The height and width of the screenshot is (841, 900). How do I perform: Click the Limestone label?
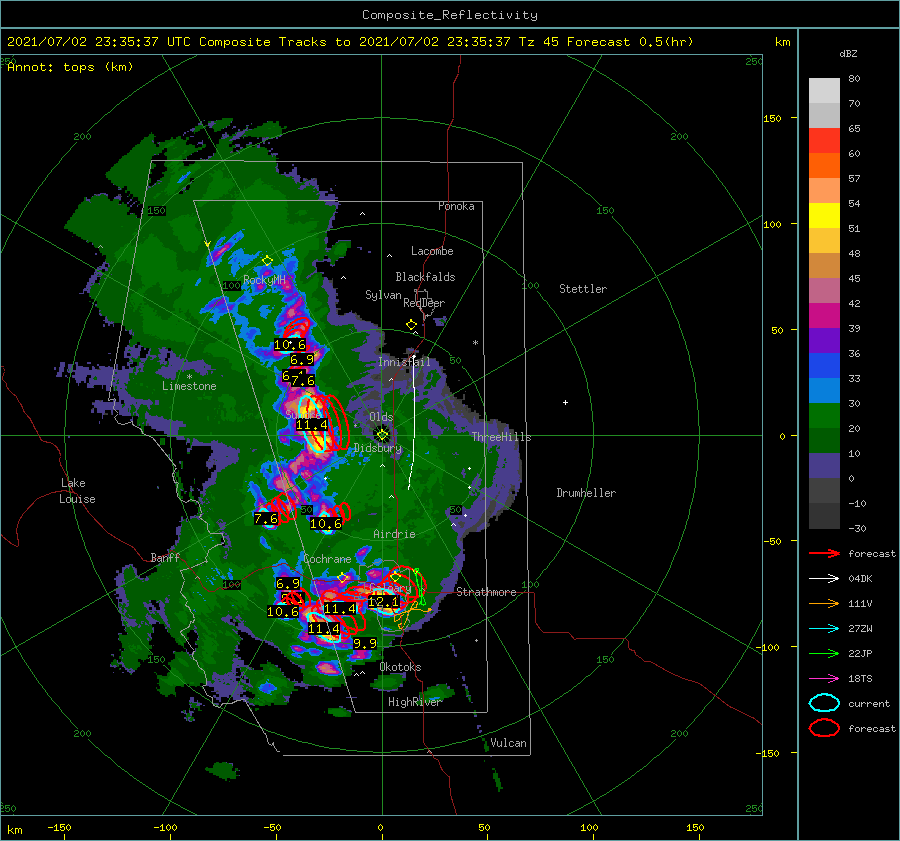click(189, 386)
